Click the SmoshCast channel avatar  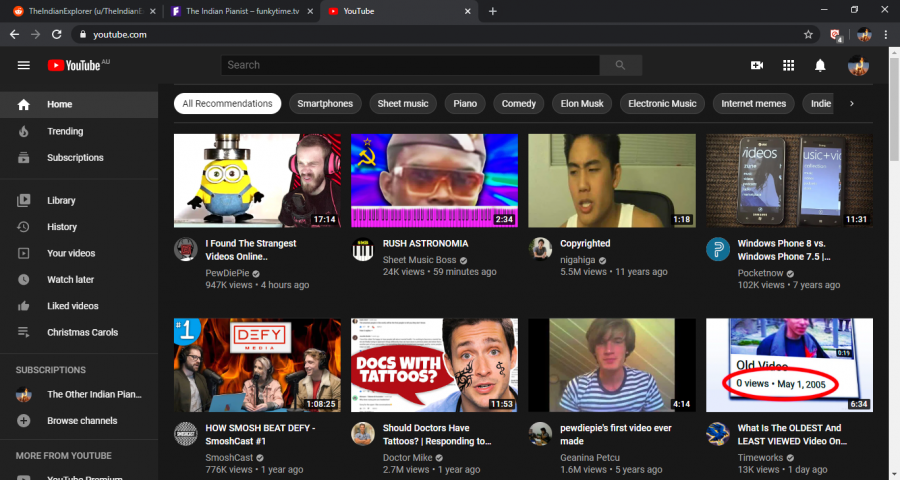coord(186,434)
